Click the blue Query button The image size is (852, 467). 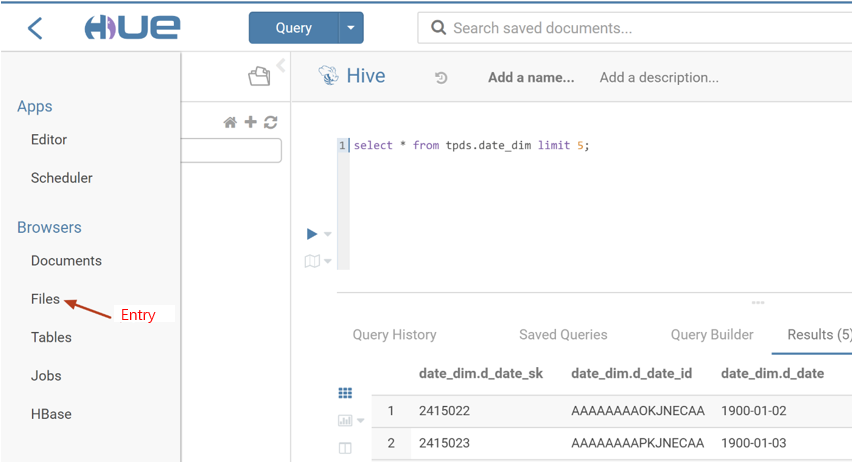tap(294, 28)
